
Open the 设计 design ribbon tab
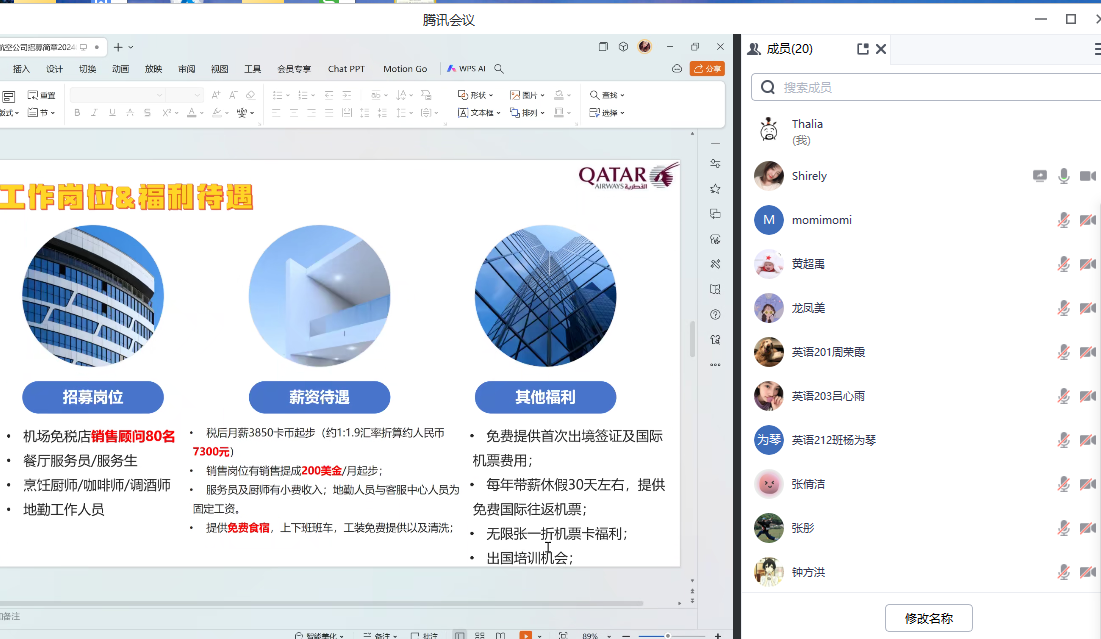tap(54, 69)
